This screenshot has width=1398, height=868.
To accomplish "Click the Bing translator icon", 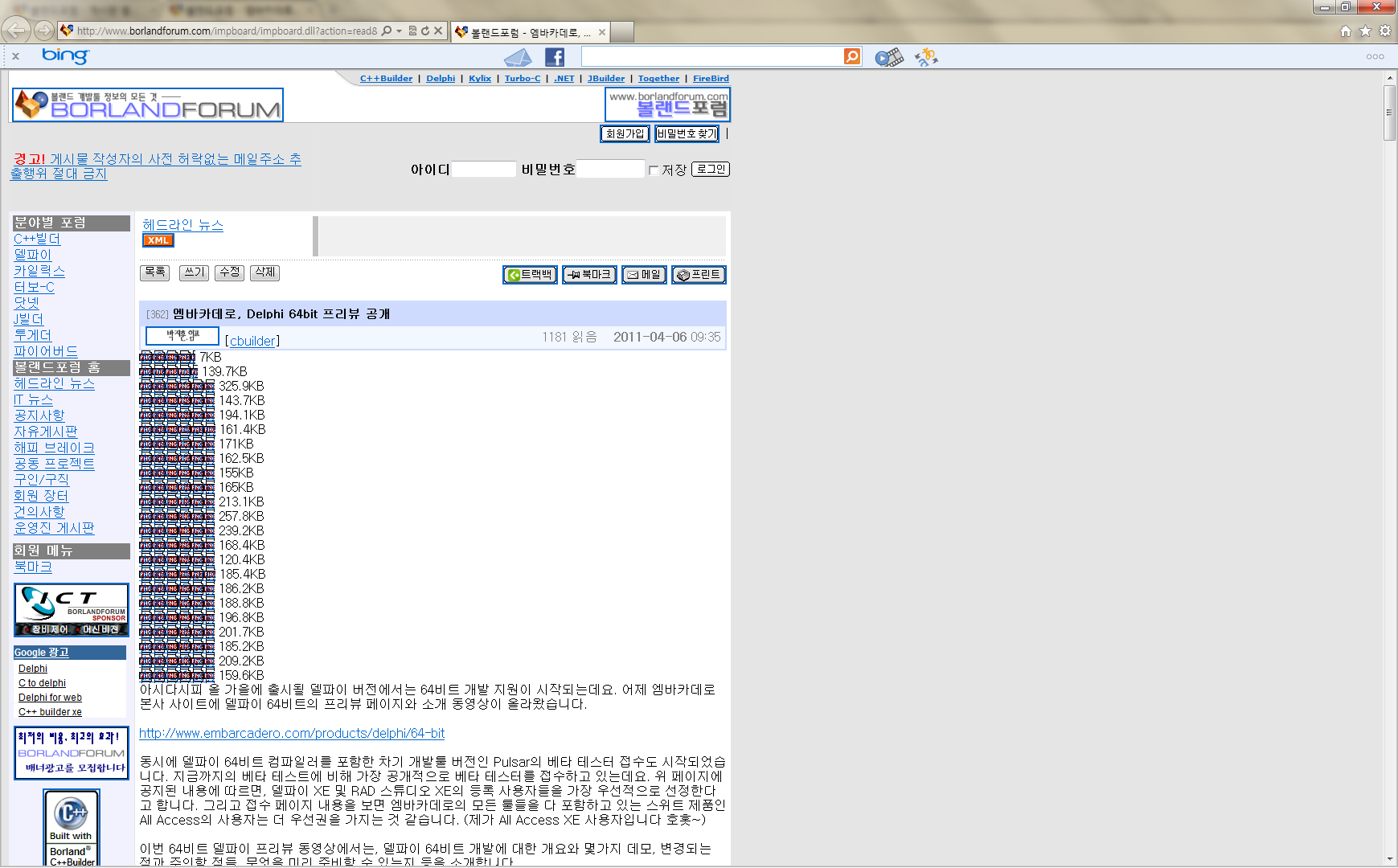I will (x=926, y=57).
